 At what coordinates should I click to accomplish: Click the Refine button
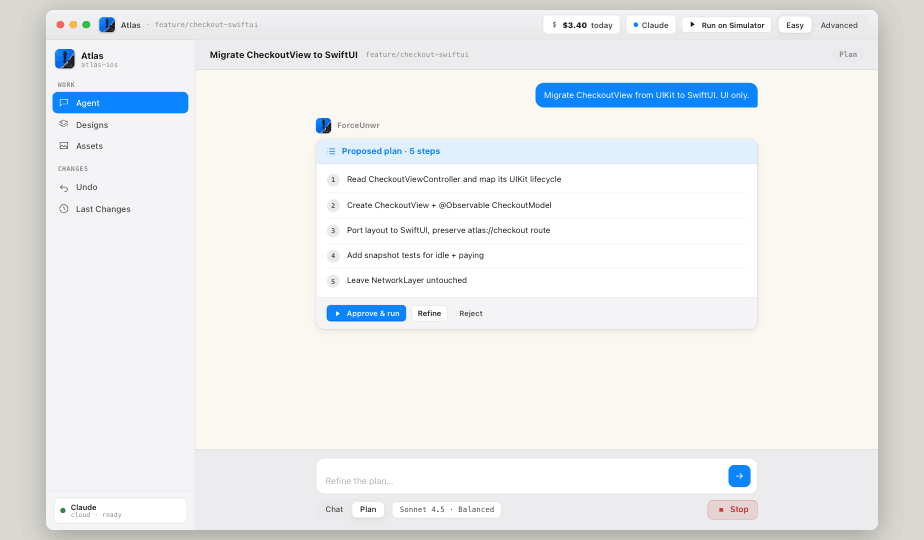[x=429, y=313]
